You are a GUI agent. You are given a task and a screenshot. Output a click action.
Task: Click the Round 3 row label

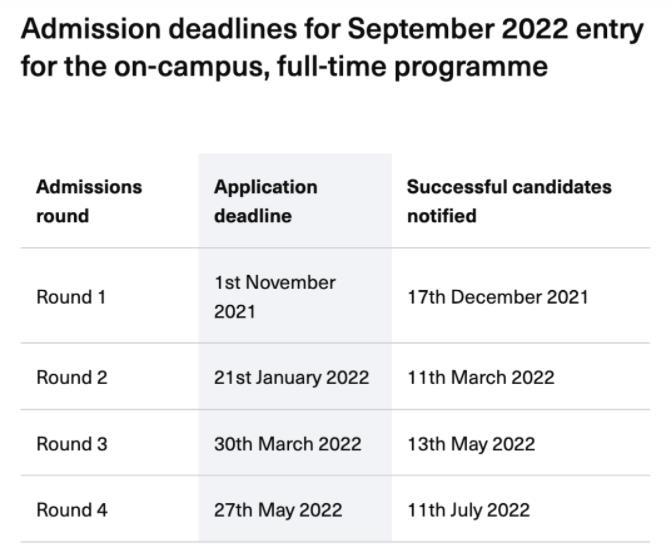72,444
